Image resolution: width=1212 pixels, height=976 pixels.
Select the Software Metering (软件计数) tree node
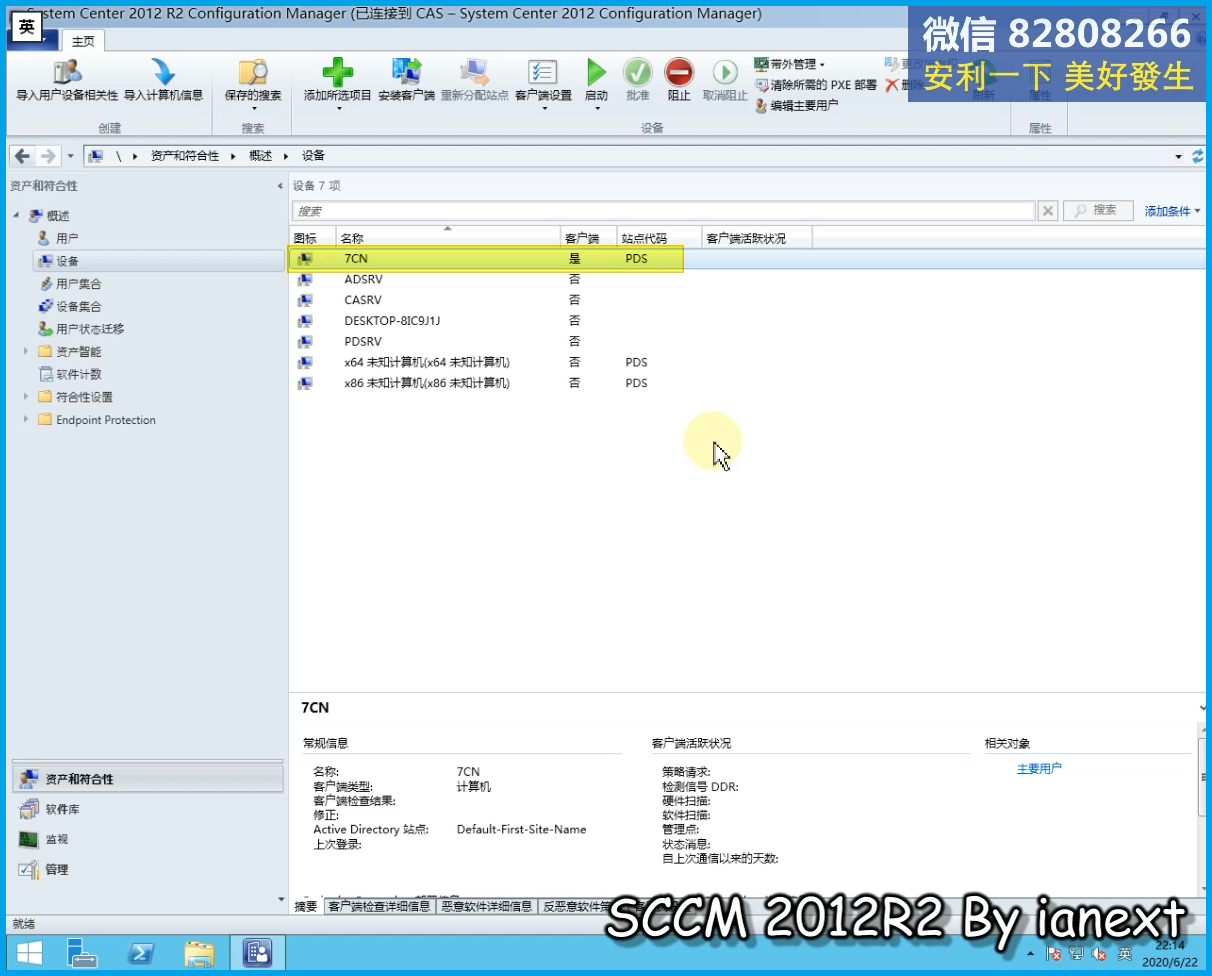(x=77, y=374)
